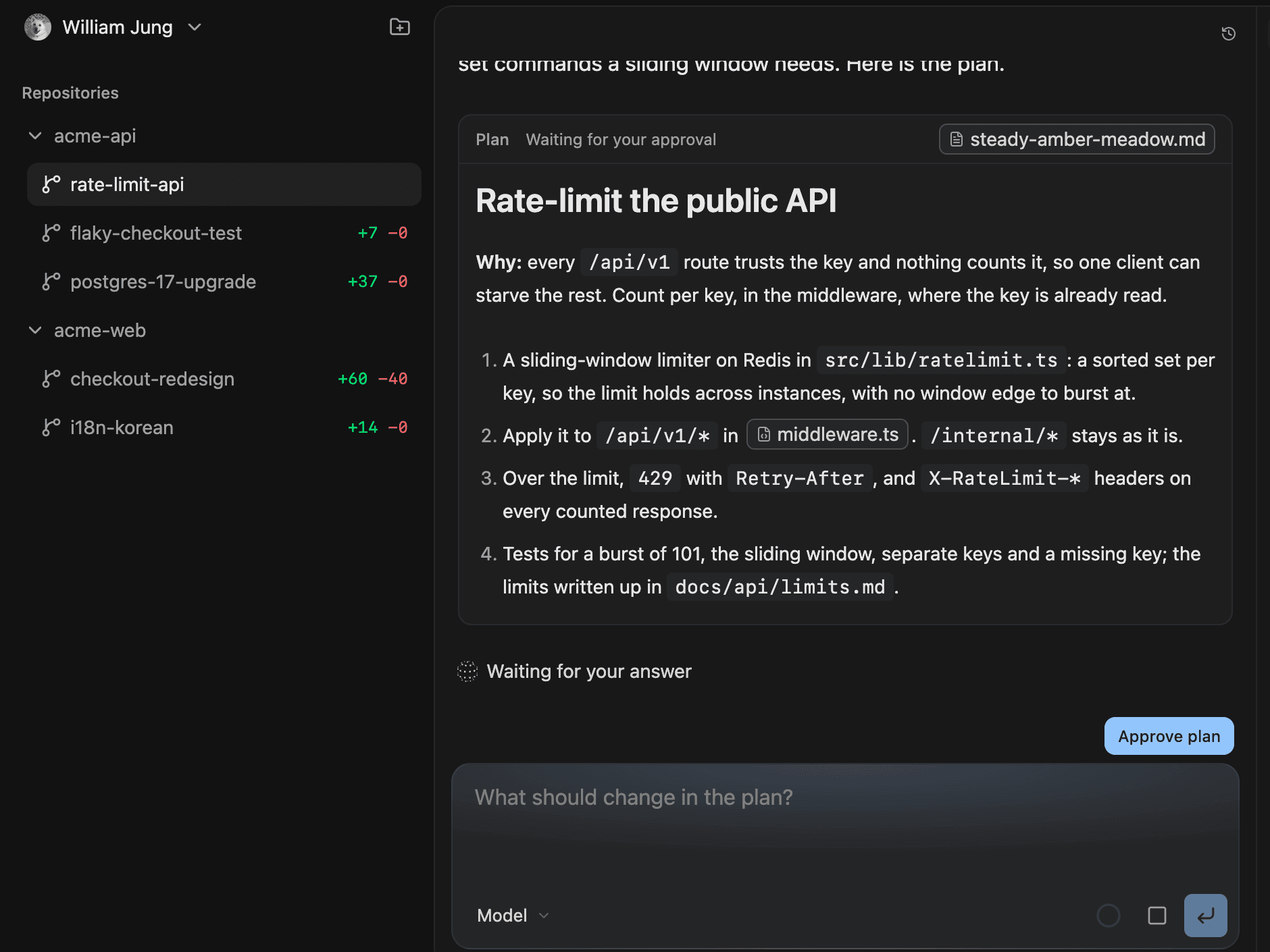Click the docs/api/limits.md code text
Viewport: 1270px width, 952px height.
pos(780,587)
